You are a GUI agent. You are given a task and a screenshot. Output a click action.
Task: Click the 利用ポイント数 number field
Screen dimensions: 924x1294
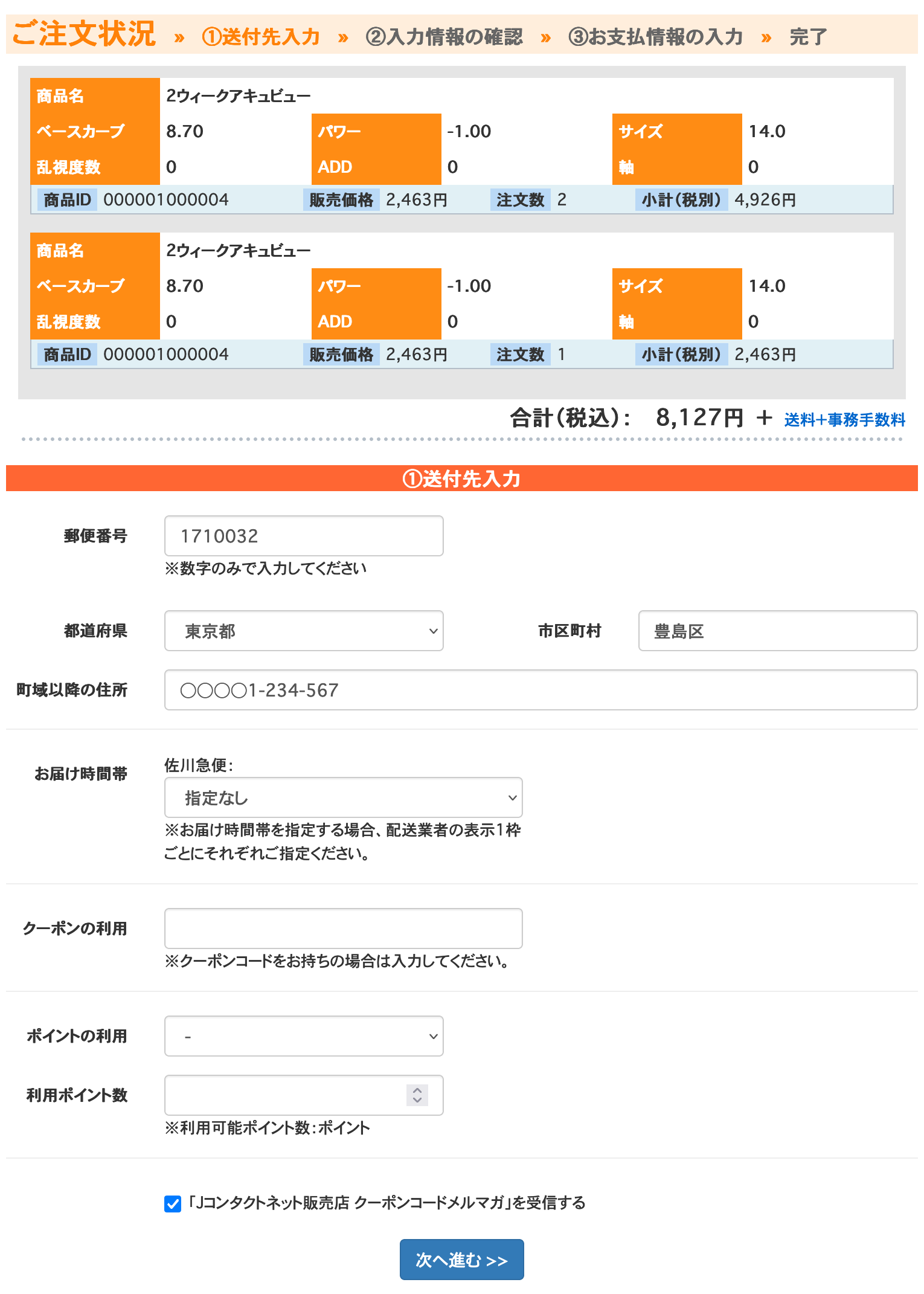click(304, 1095)
